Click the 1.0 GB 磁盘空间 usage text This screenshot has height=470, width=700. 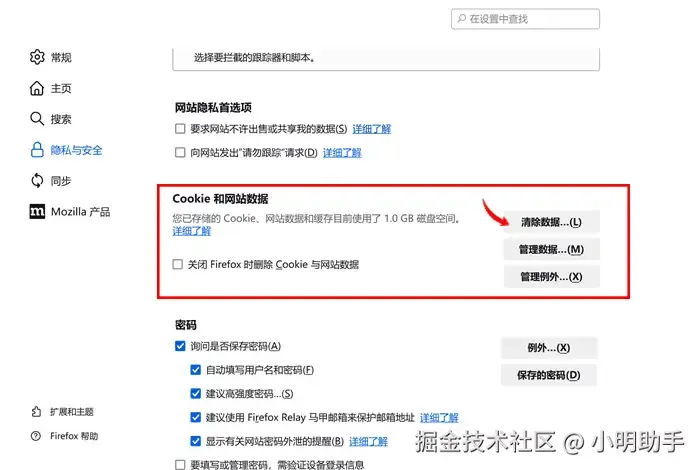coord(421,218)
